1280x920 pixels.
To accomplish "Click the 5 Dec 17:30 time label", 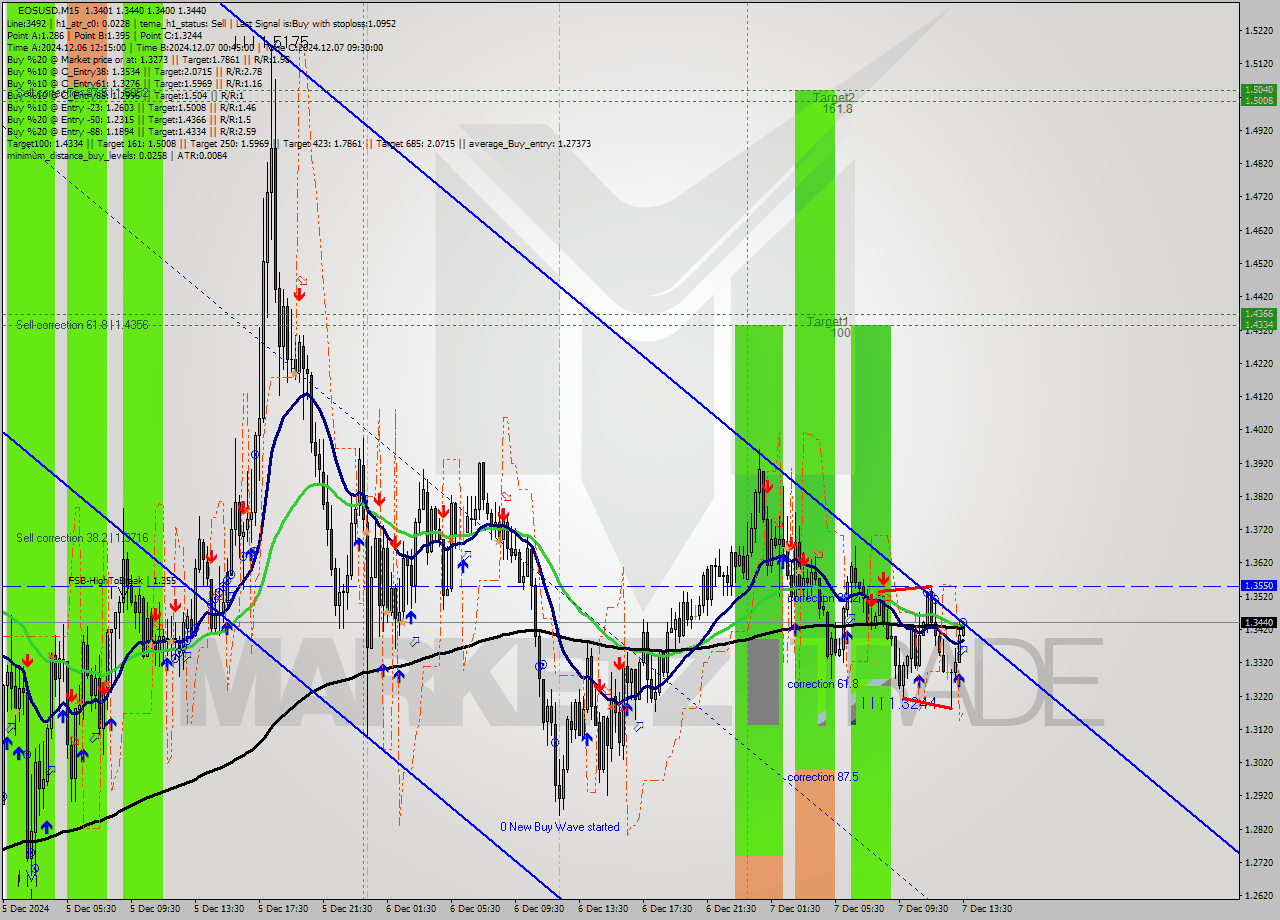I will pos(283,909).
